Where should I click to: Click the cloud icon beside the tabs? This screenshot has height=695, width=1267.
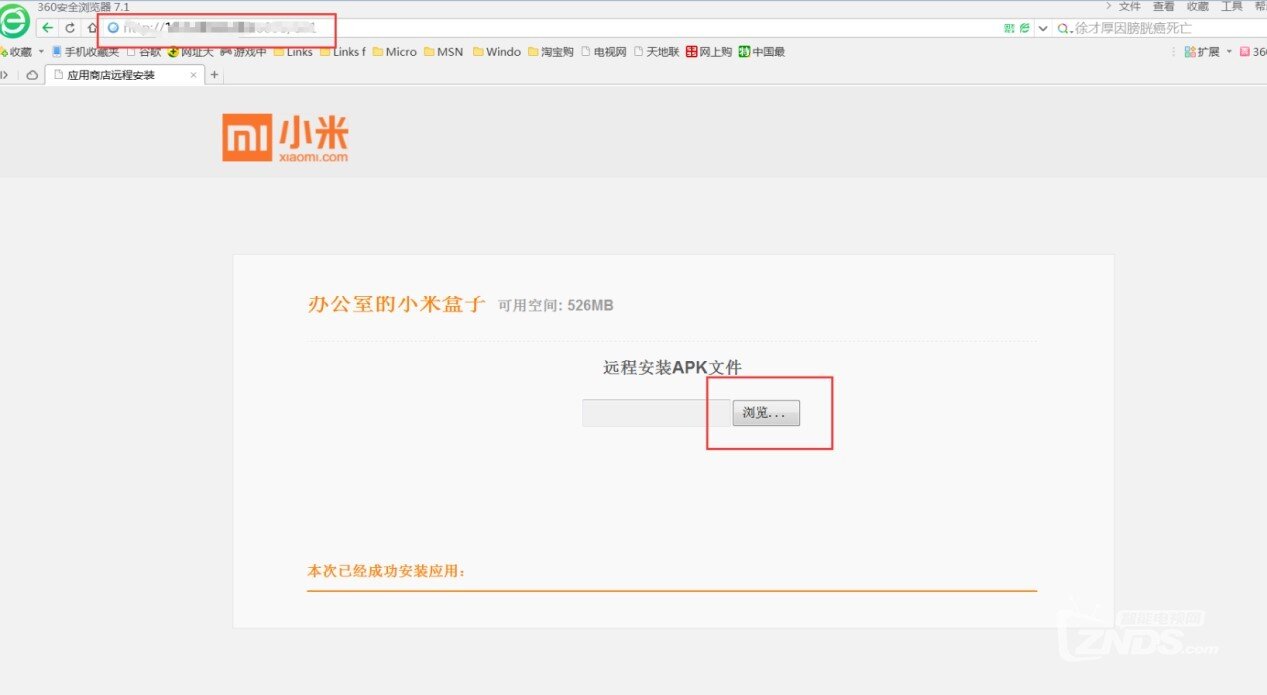32,75
